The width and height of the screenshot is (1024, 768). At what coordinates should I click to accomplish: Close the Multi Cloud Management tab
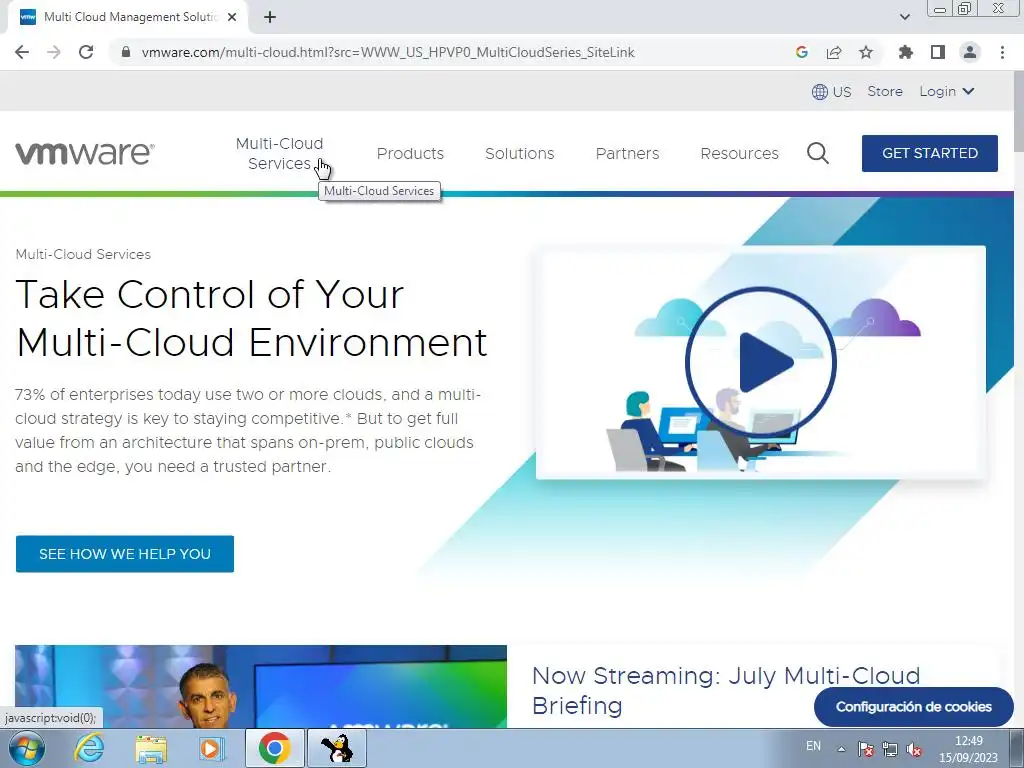coord(232,17)
